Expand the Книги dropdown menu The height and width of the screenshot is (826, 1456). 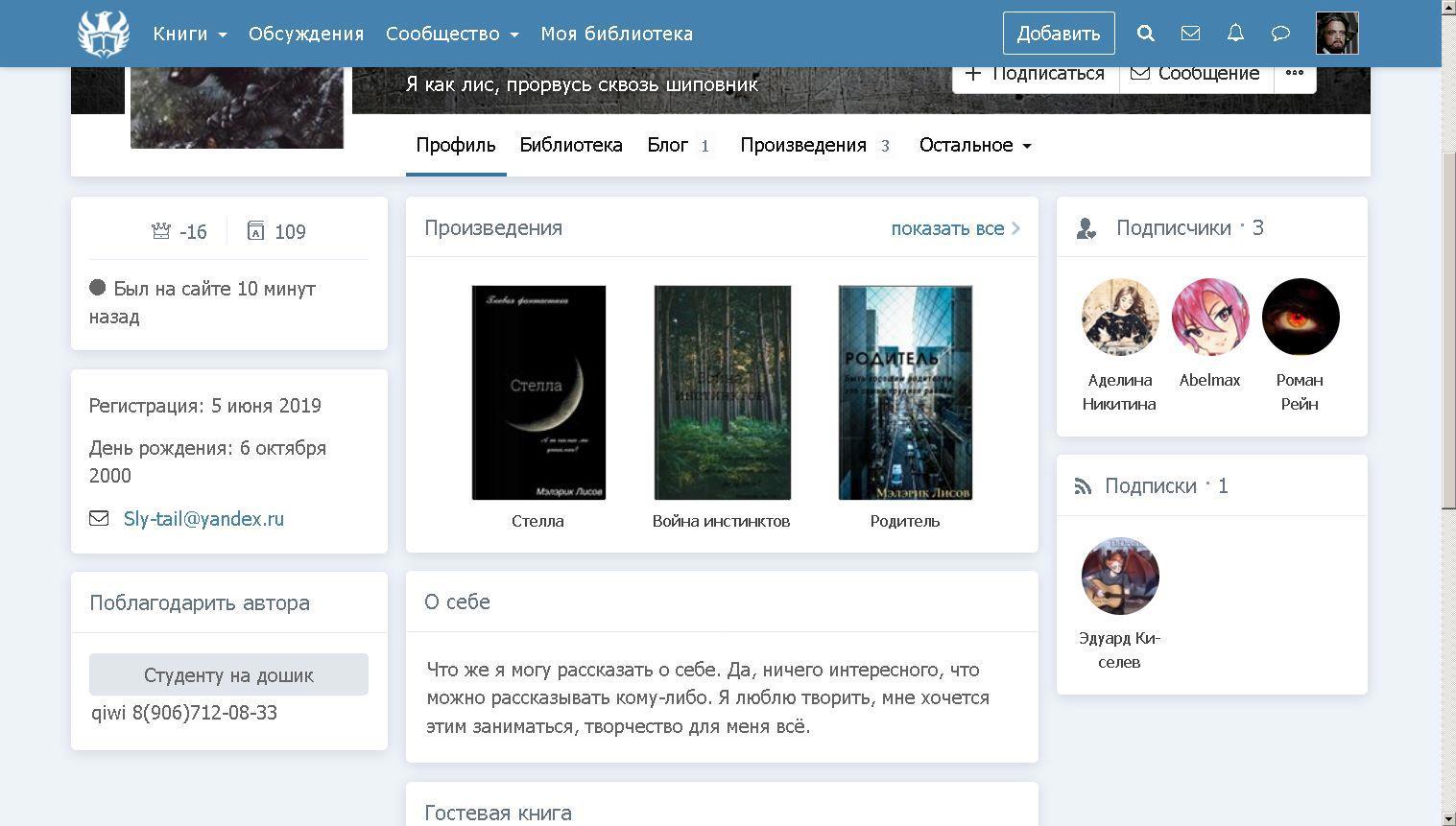pos(189,34)
